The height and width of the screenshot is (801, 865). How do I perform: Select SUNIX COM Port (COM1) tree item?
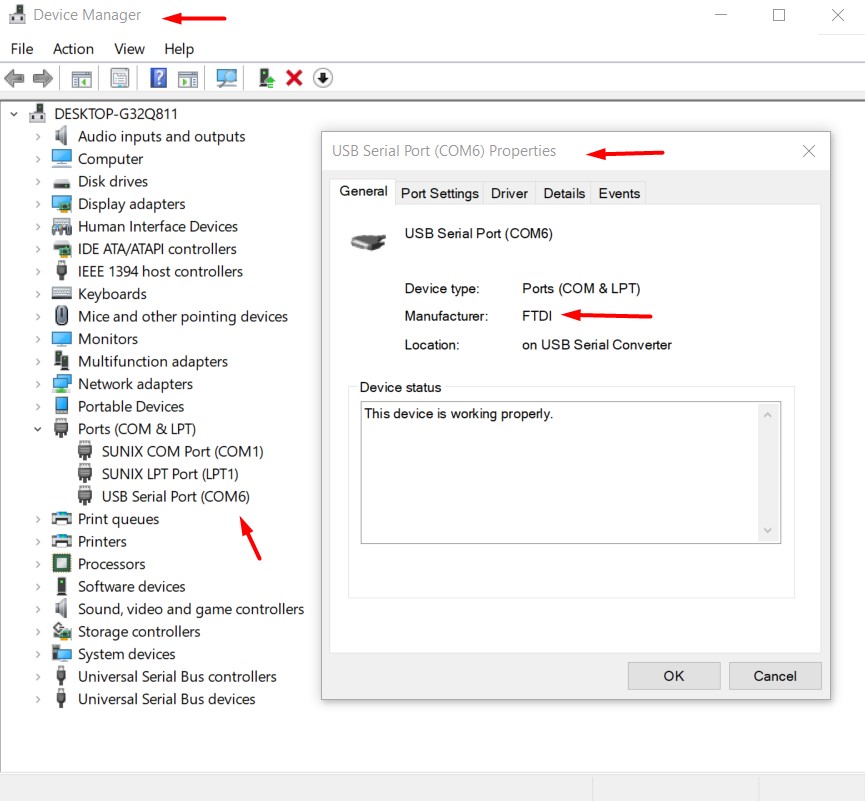coord(182,451)
